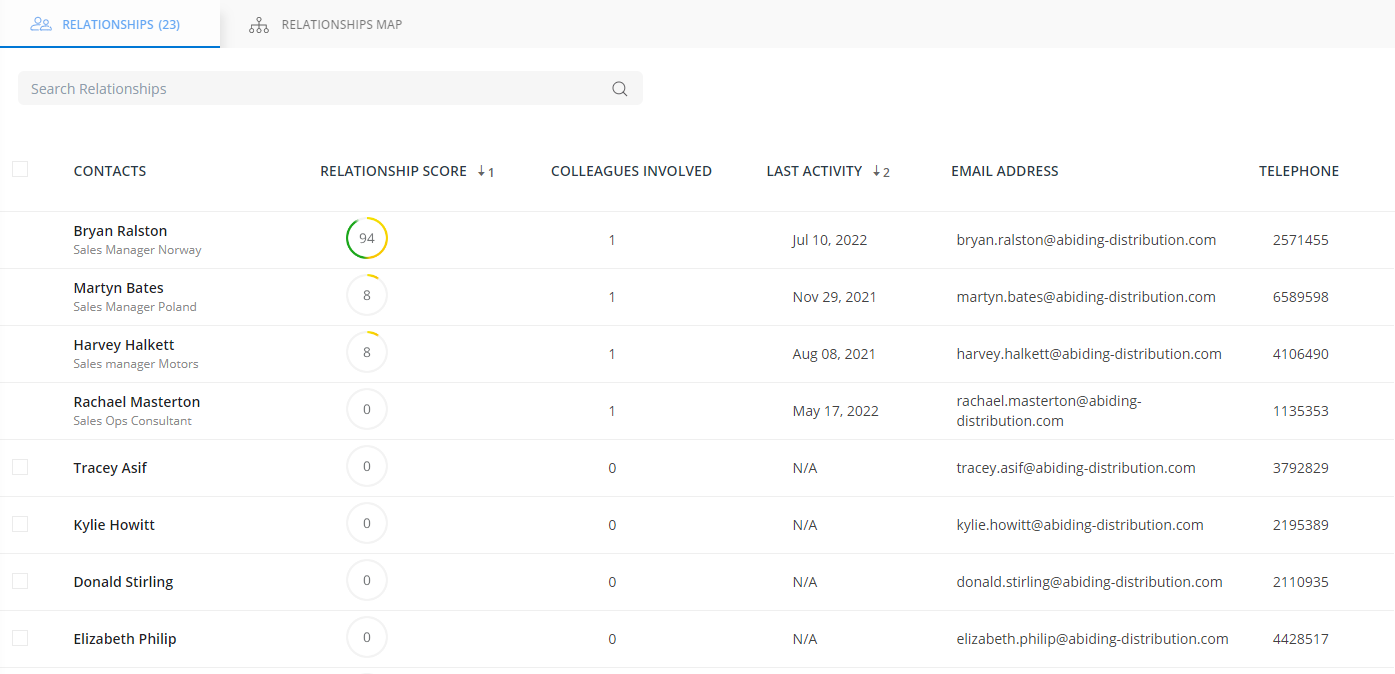Image resolution: width=1395 pixels, height=674 pixels.
Task: Select Kylie Howitt's row checkbox
Action: point(20,524)
